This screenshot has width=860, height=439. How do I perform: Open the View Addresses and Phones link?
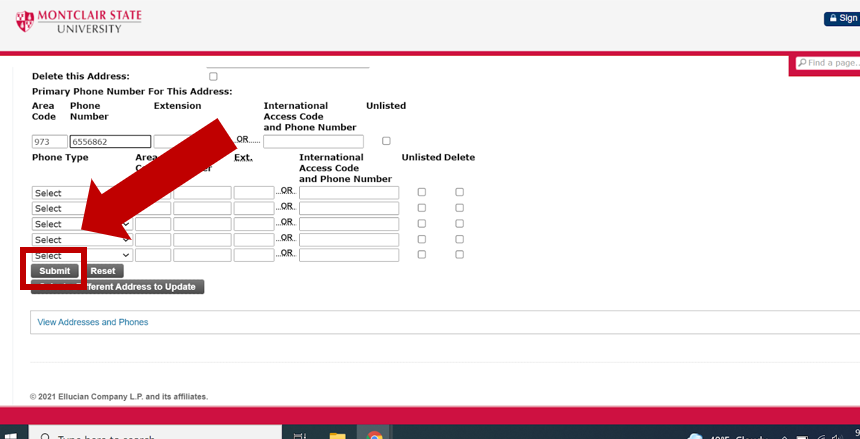[92, 322]
